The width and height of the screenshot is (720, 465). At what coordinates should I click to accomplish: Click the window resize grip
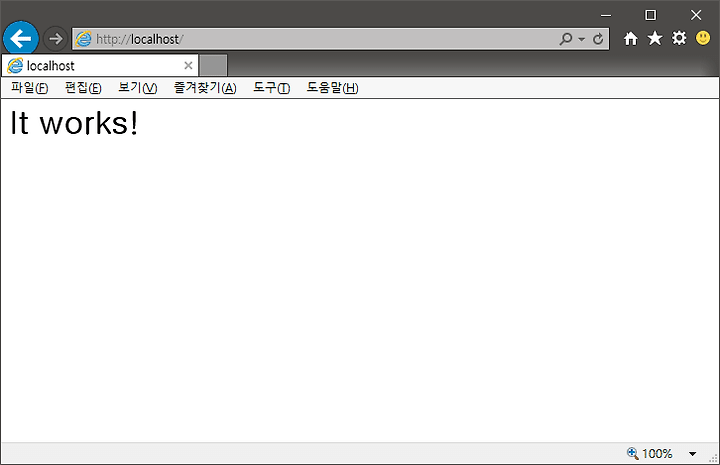click(x=714, y=458)
